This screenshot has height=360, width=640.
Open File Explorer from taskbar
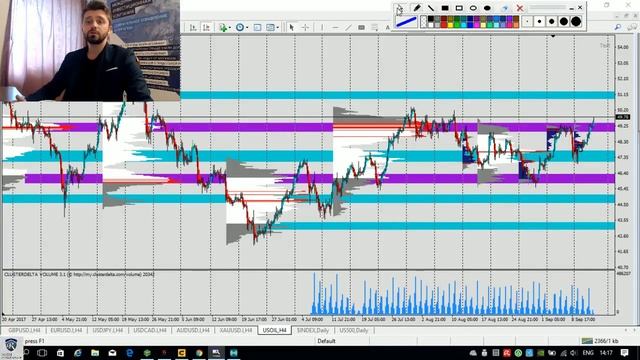tap(95, 353)
